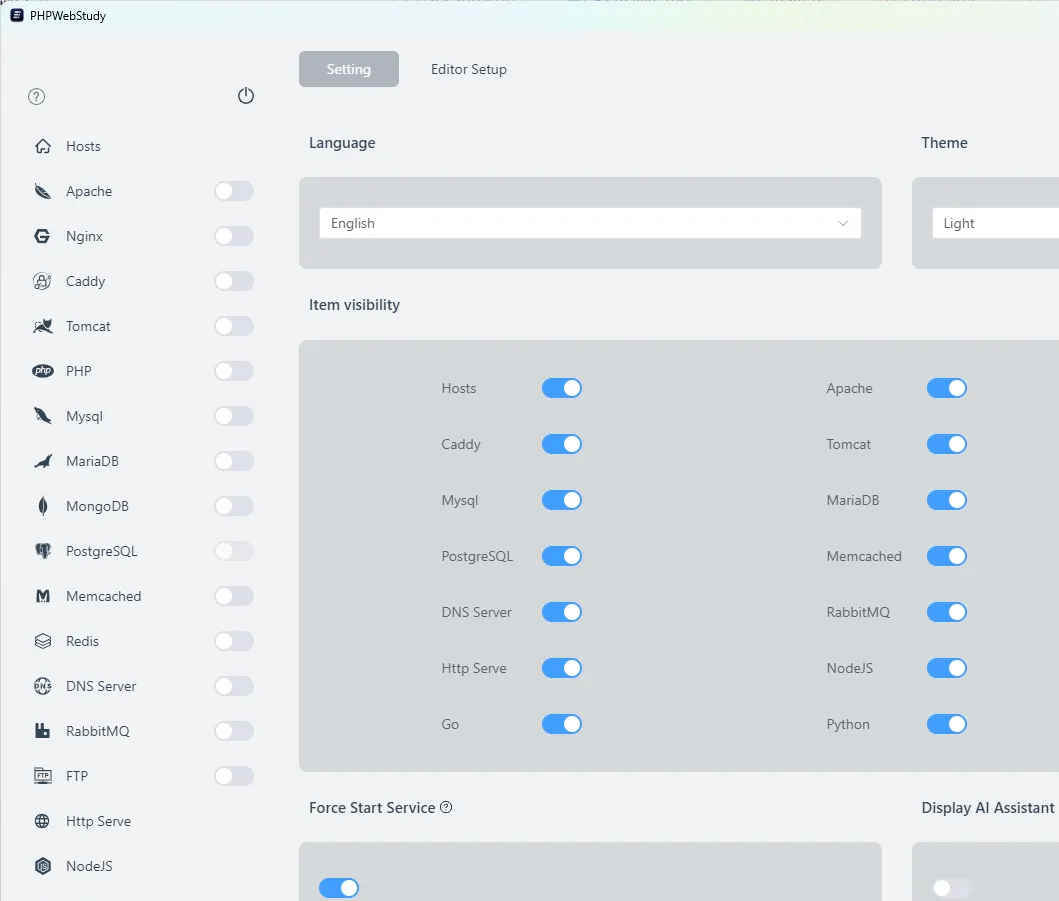Click the PHP icon in sidebar
Image resolution: width=1059 pixels, height=901 pixels.
tap(42, 371)
